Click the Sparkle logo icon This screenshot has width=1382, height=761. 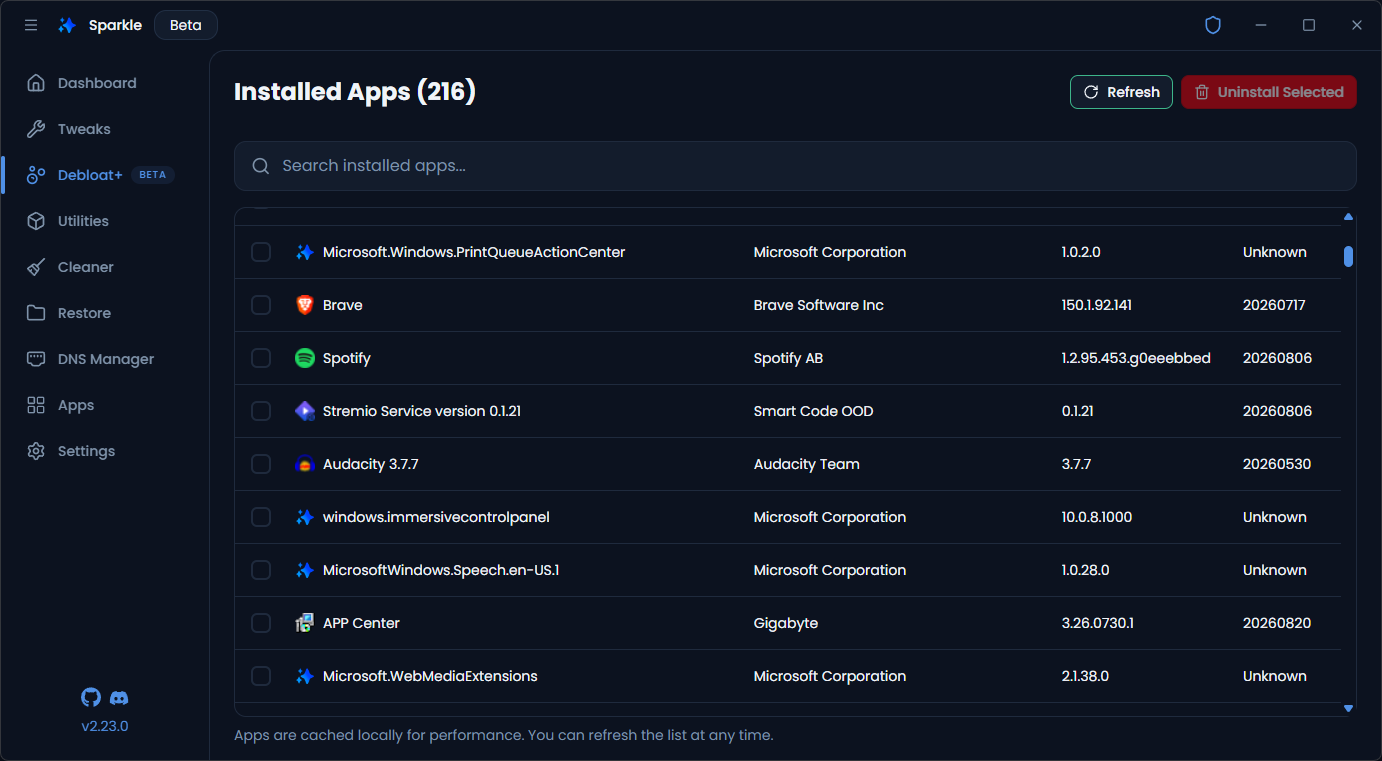pos(67,25)
